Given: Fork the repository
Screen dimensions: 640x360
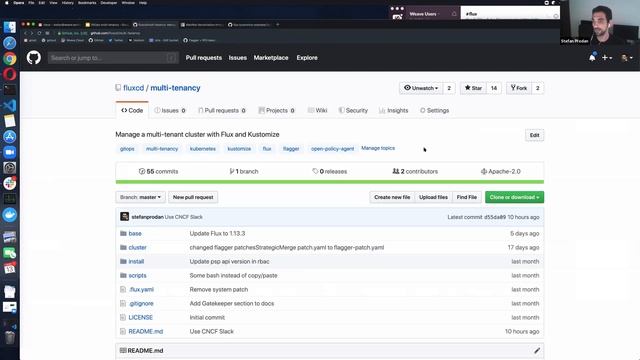Looking at the screenshot, I should tap(519, 88).
